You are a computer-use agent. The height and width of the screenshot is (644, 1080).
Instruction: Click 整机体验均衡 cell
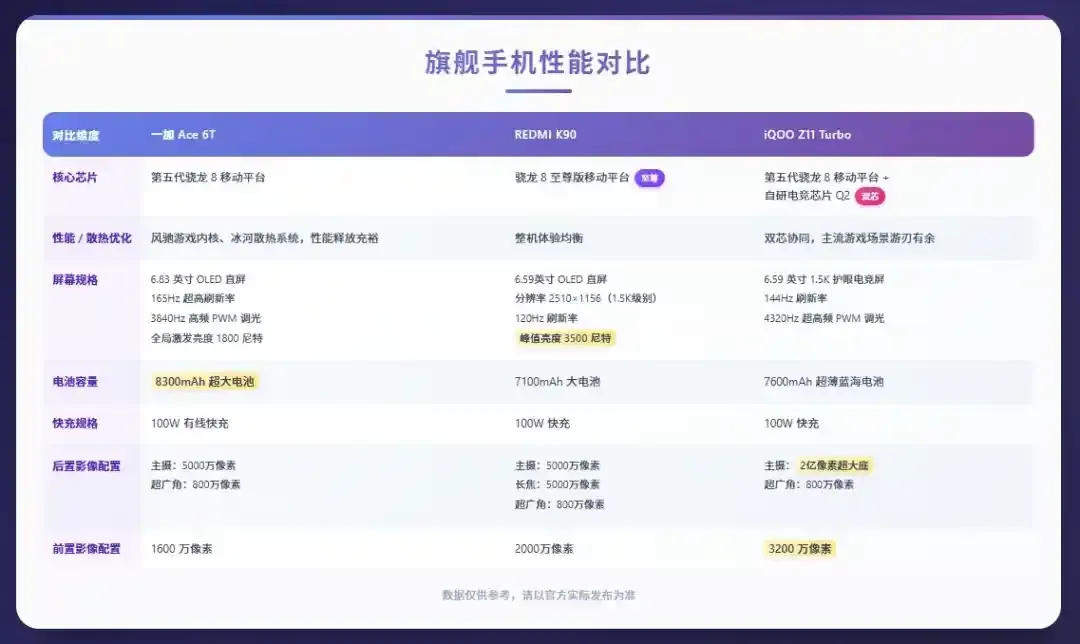(x=549, y=238)
